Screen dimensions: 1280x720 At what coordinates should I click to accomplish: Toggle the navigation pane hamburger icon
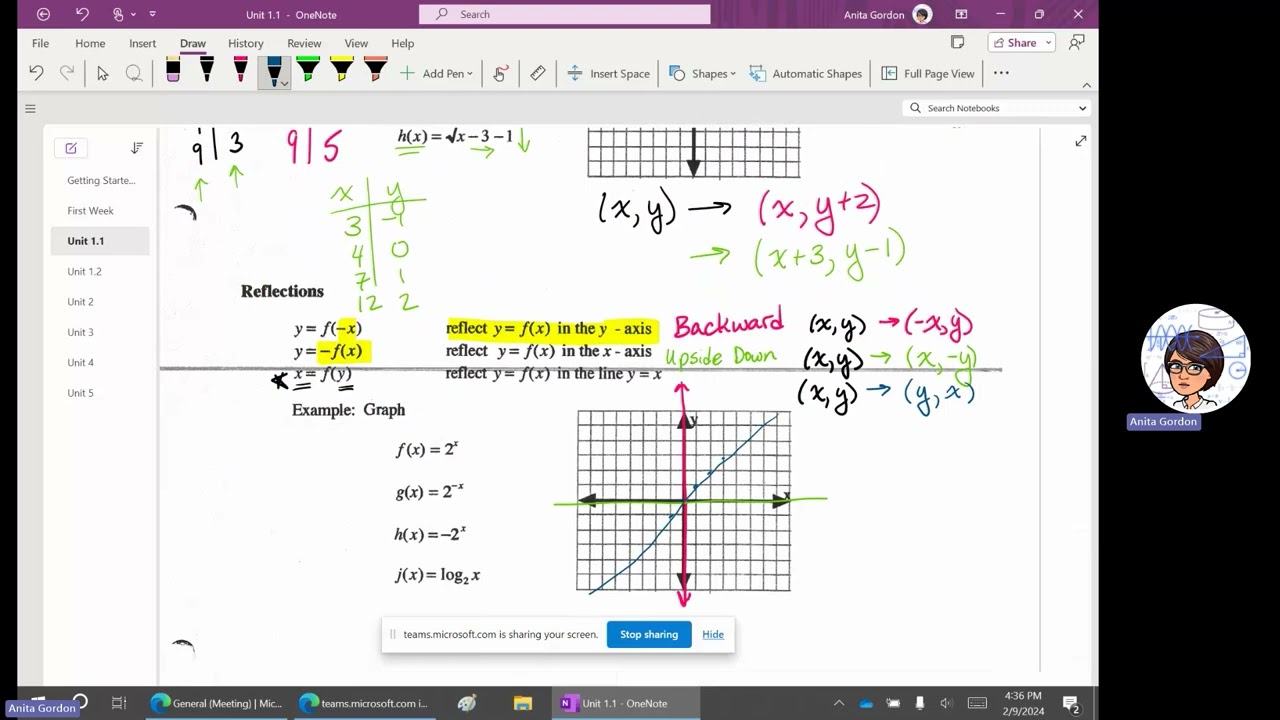[x=30, y=108]
